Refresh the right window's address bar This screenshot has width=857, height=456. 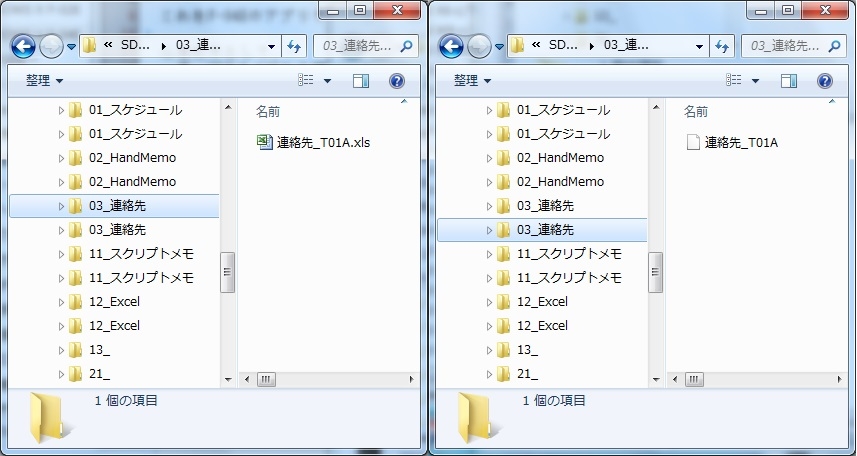[x=722, y=46]
